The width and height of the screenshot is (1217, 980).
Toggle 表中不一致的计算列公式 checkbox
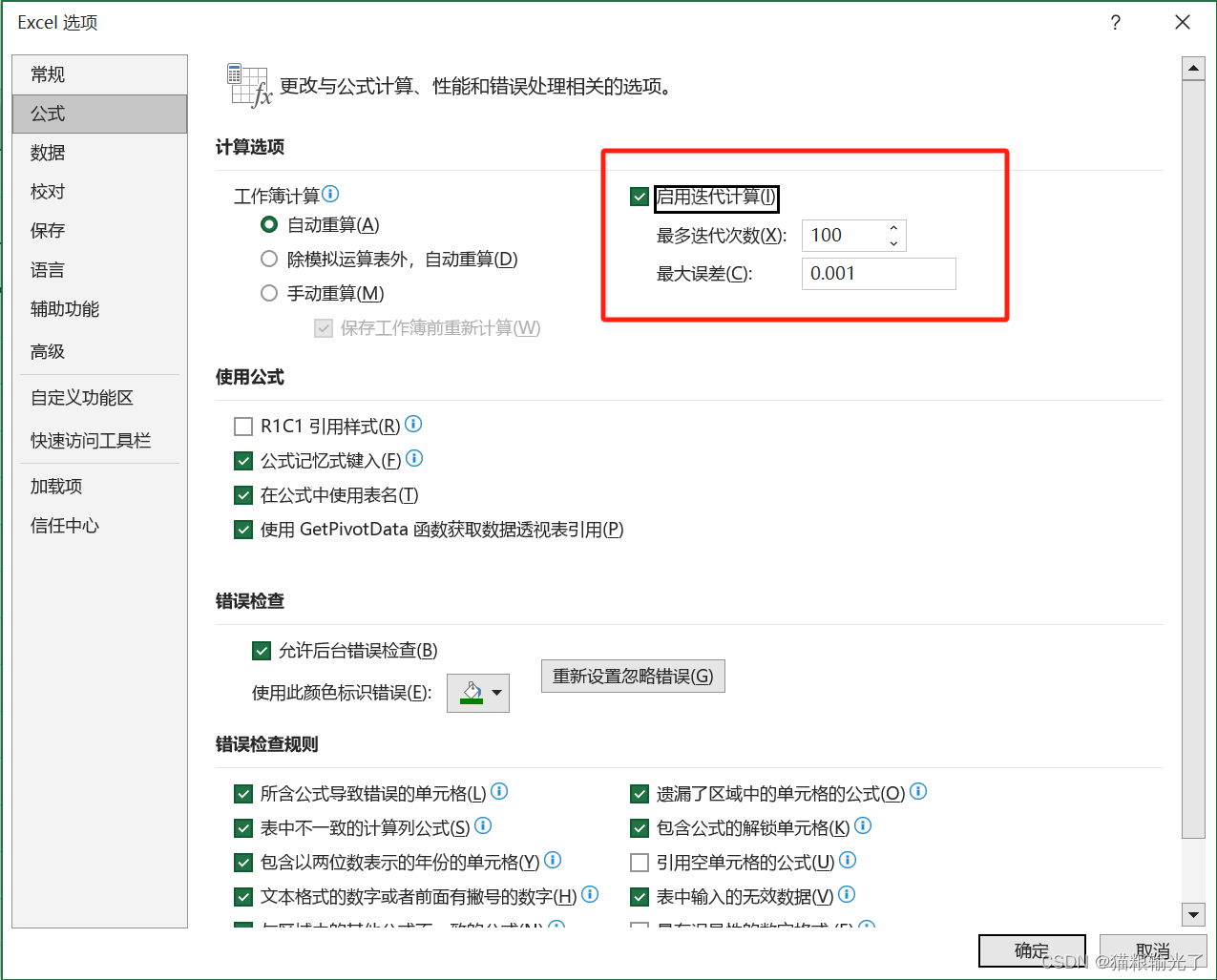[243, 828]
